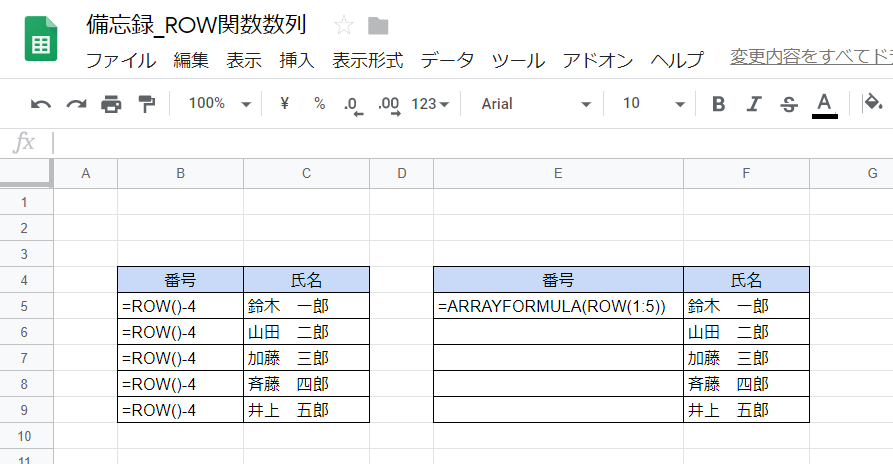Select the =ARRAYFORMULA(ROW(1:5)) cell

coord(558,306)
